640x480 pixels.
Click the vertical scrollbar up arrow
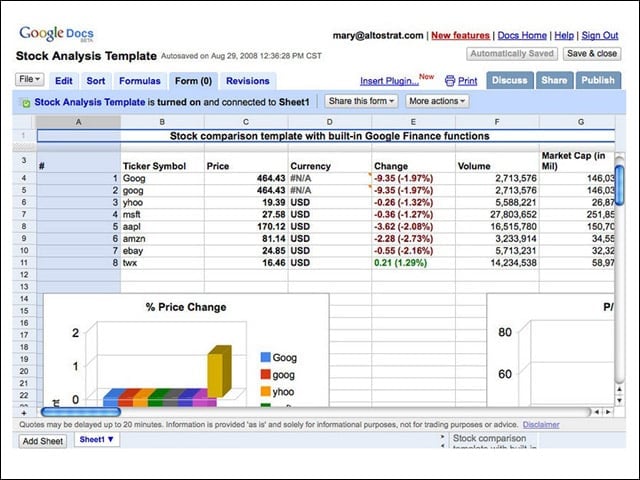tap(619, 390)
